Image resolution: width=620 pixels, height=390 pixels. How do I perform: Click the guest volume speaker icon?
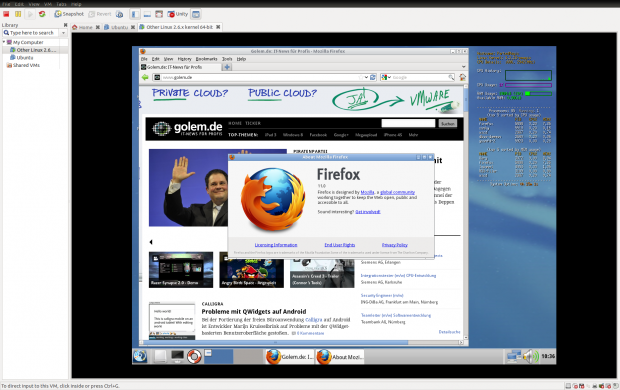click(x=531, y=356)
